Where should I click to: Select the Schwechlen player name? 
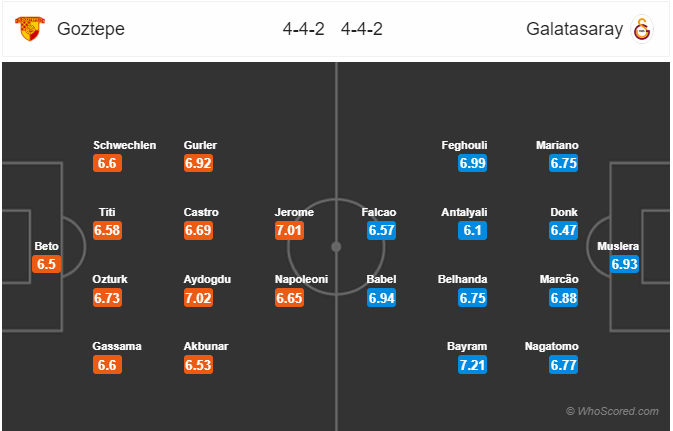124,145
